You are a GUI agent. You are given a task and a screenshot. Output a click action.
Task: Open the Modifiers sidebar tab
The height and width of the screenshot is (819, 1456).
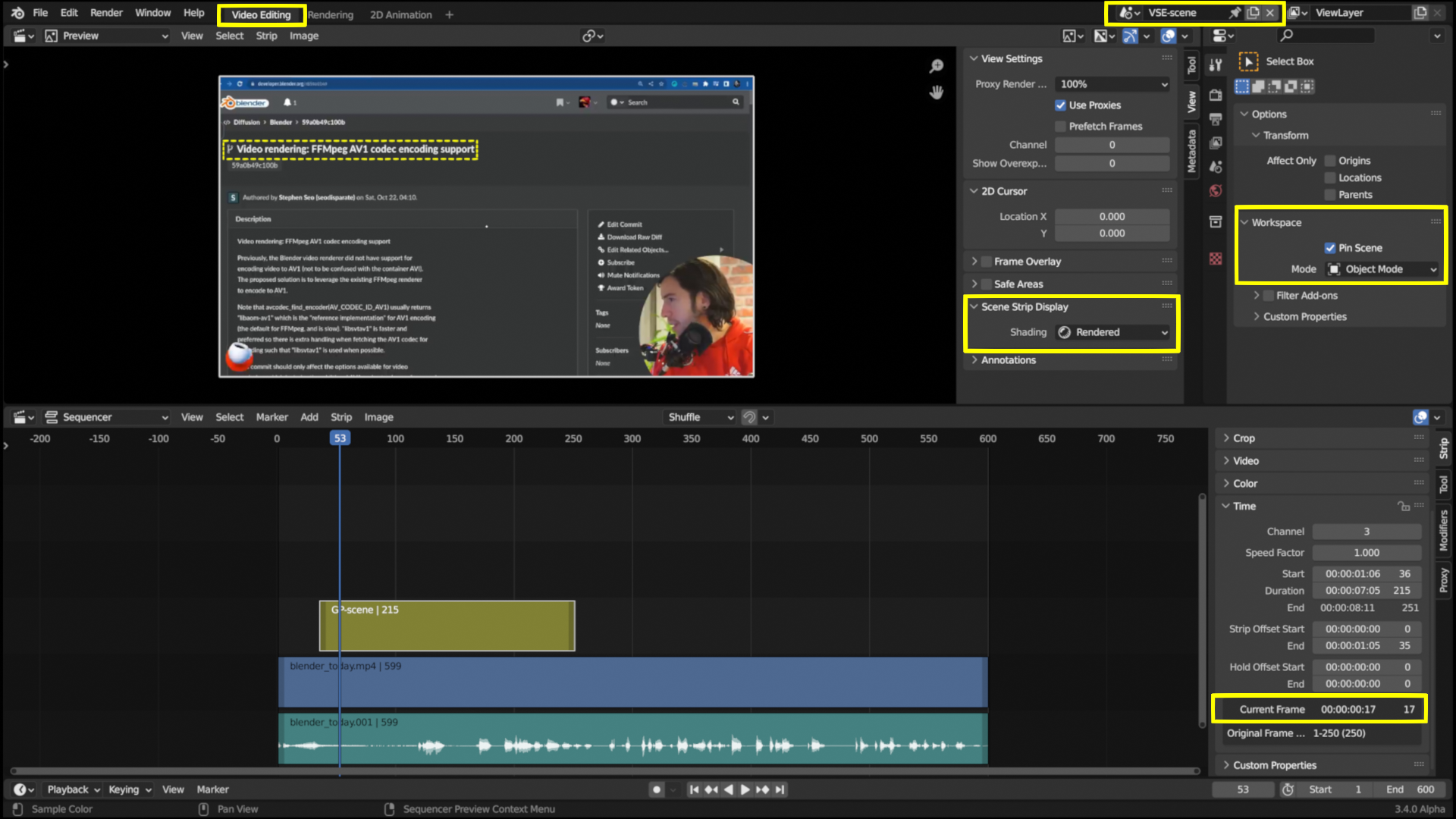1443,530
